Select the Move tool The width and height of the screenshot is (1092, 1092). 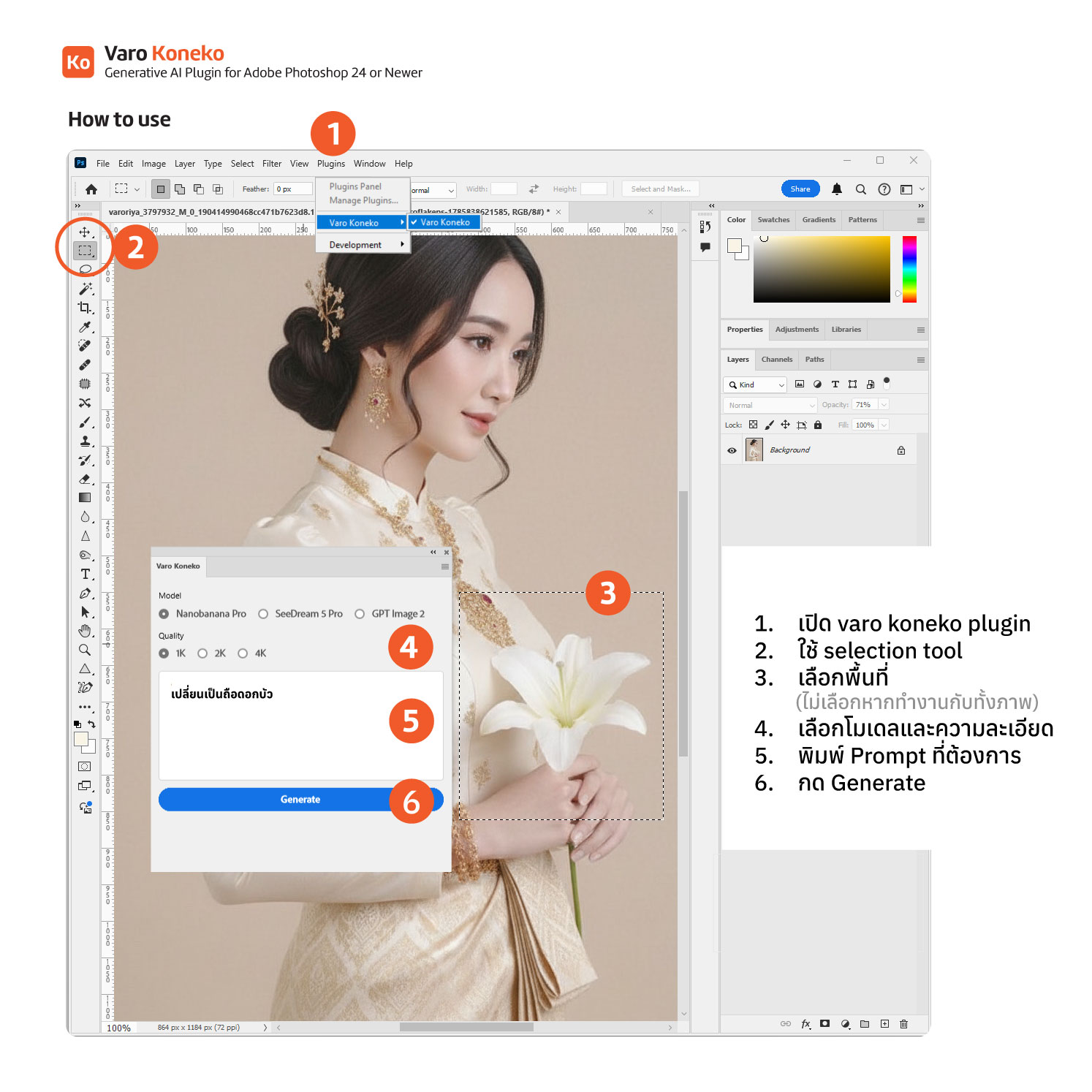point(85,232)
